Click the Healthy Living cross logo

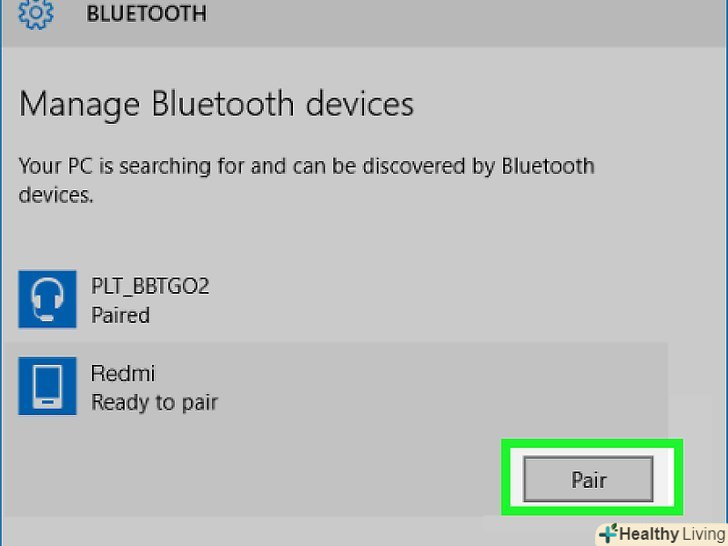(608, 534)
